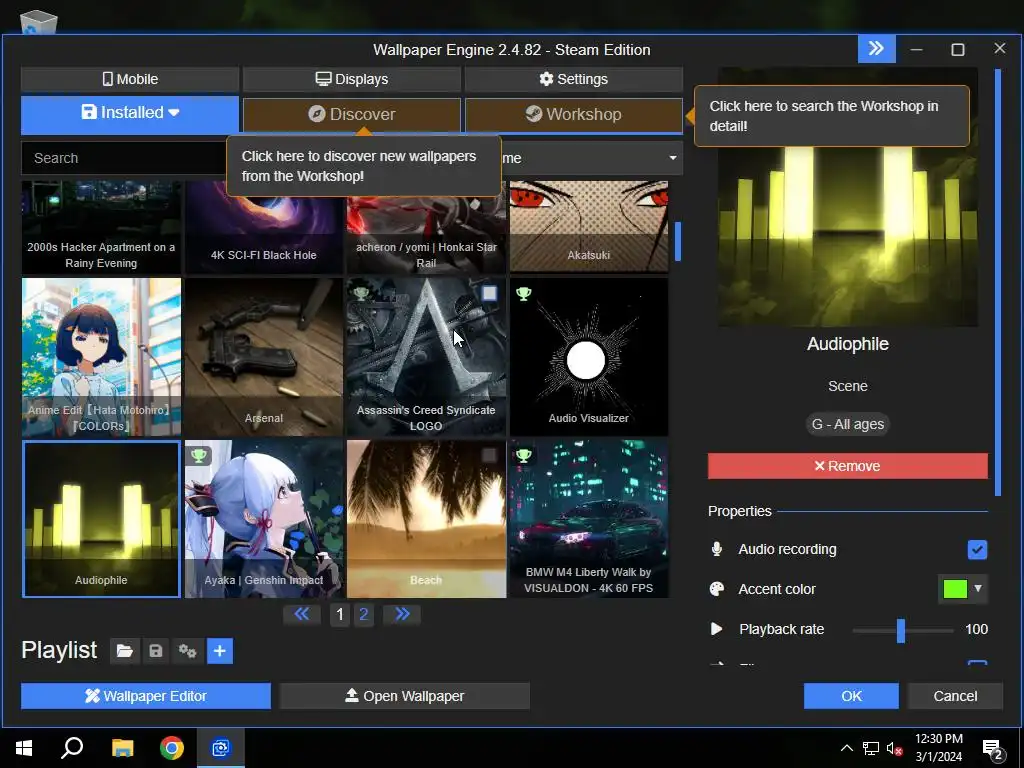This screenshot has width=1024, height=768.
Task: Click trophy icon on BMW M4 thumbnail
Action: [x=523, y=455]
